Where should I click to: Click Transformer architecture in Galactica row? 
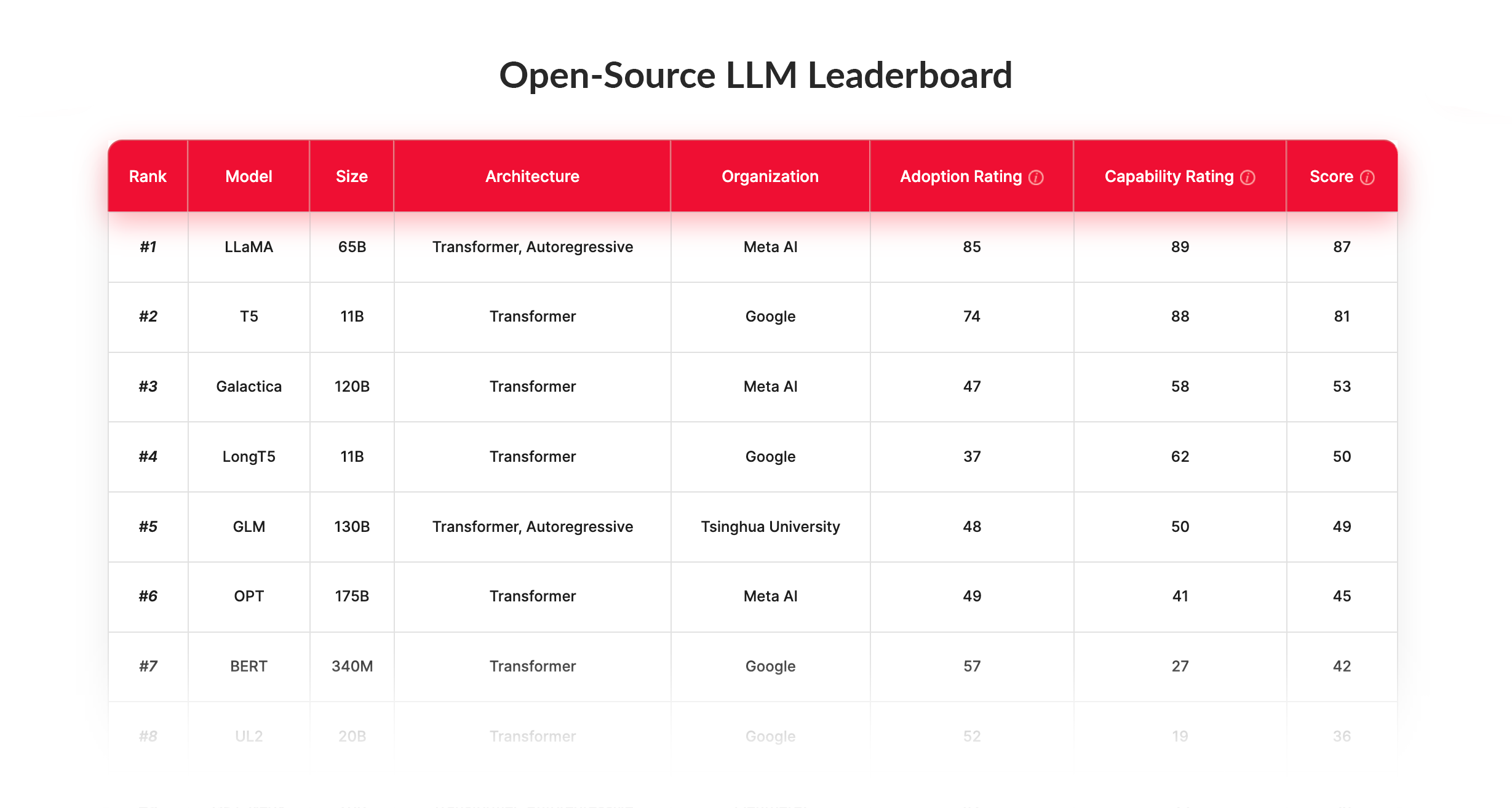tap(532, 386)
